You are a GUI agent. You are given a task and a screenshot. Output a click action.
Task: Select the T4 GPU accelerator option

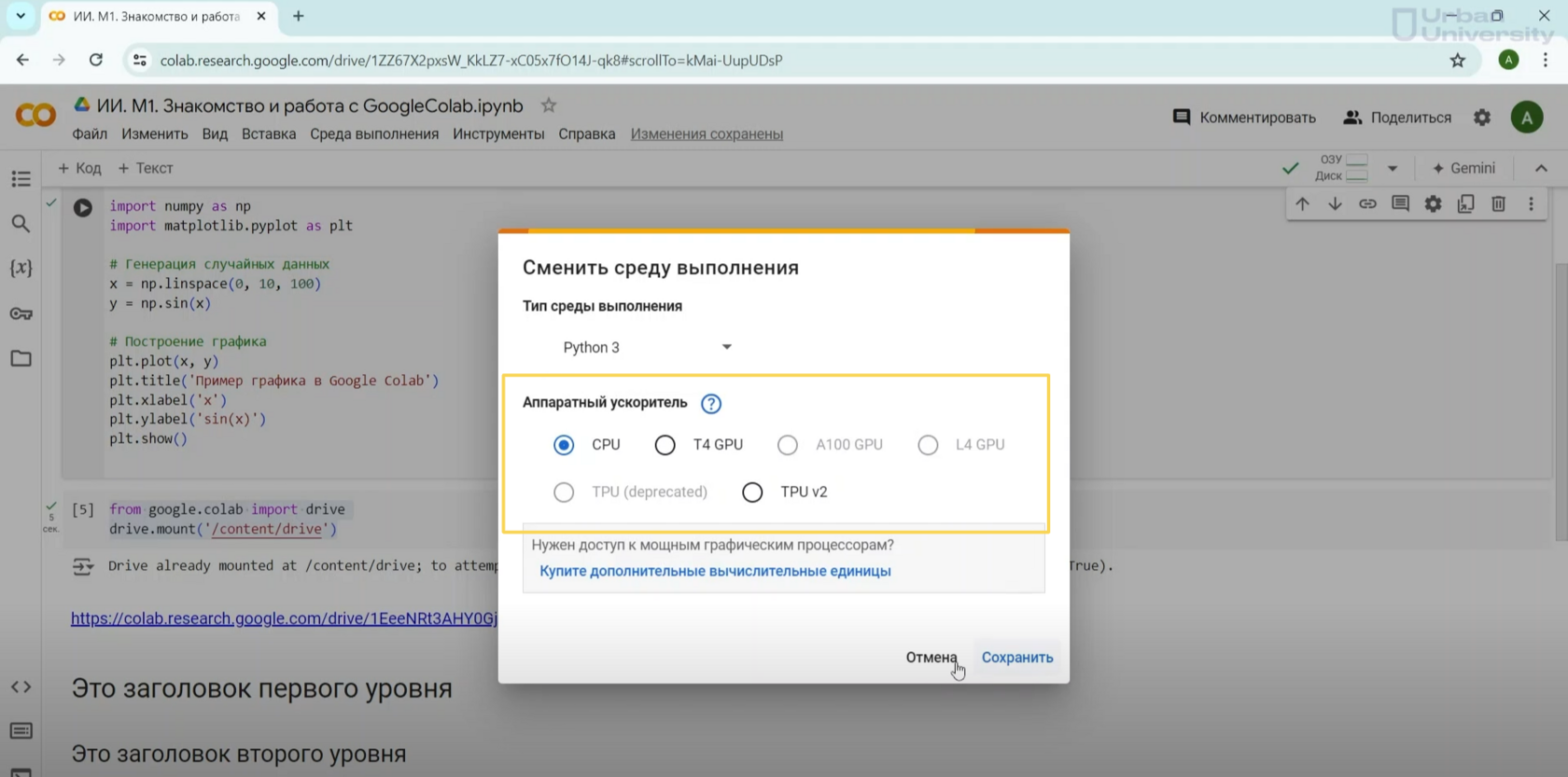[665, 445]
